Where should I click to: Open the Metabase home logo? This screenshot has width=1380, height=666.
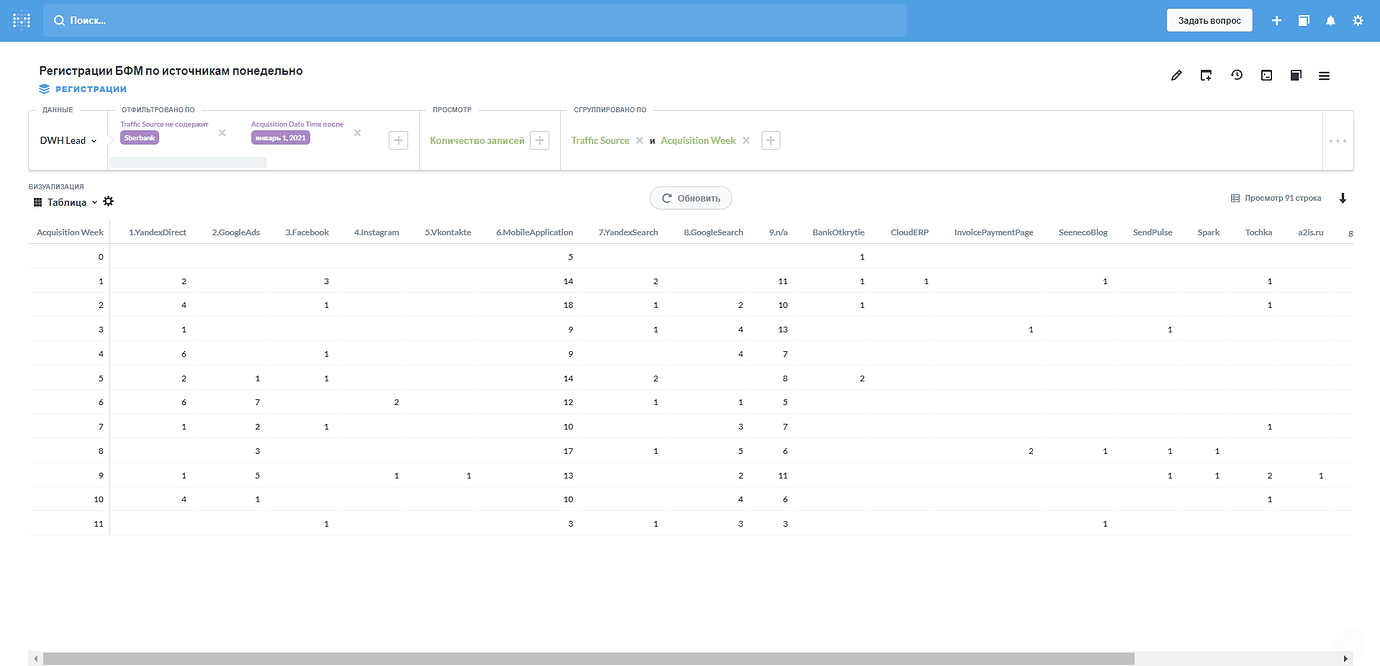21,20
